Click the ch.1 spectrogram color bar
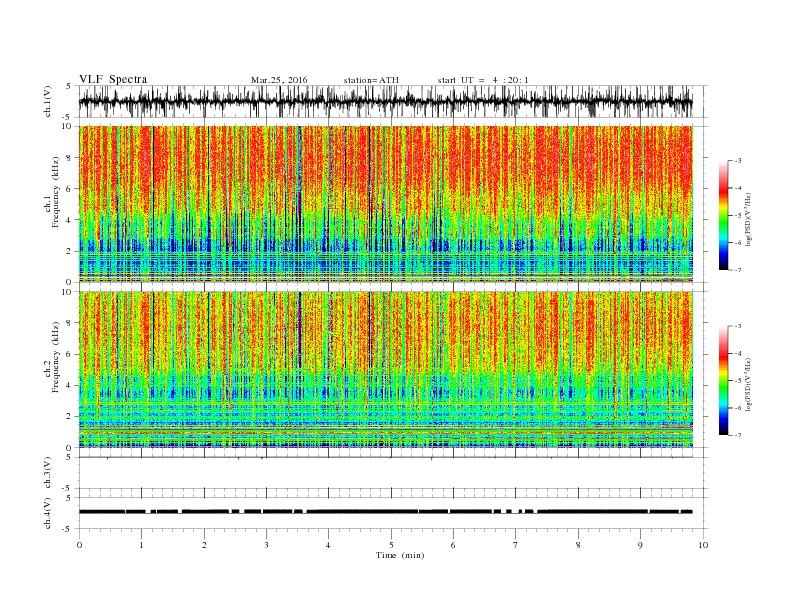 tap(723, 215)
